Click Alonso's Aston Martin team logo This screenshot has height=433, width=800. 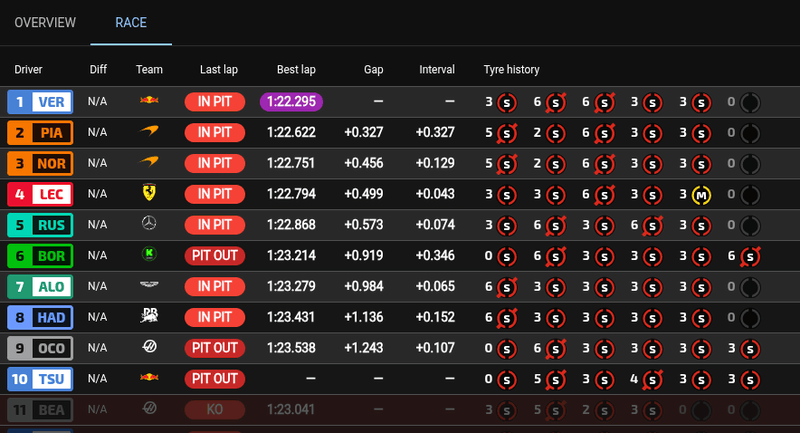149,286
